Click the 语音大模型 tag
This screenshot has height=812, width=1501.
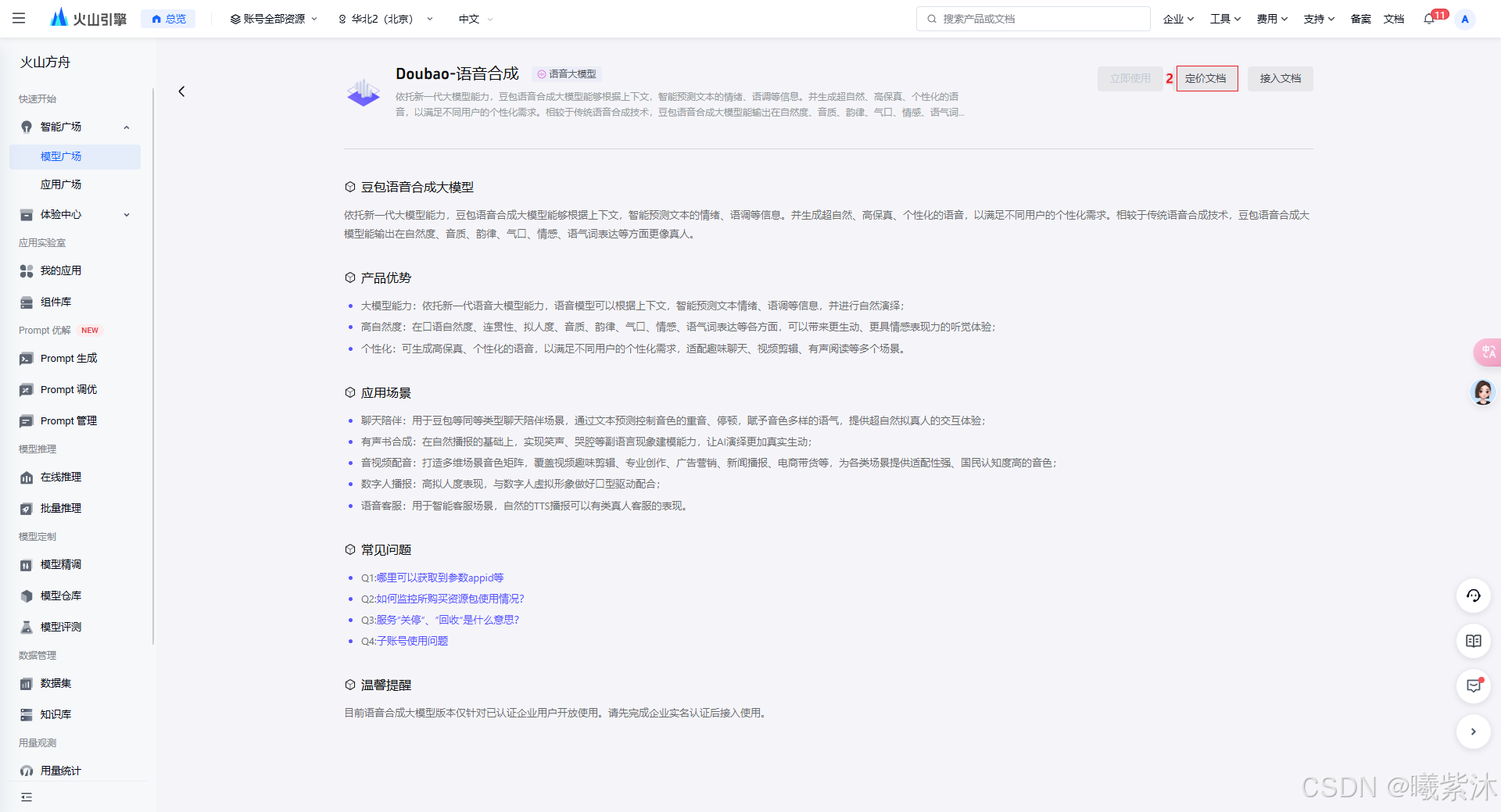(567, 74)
